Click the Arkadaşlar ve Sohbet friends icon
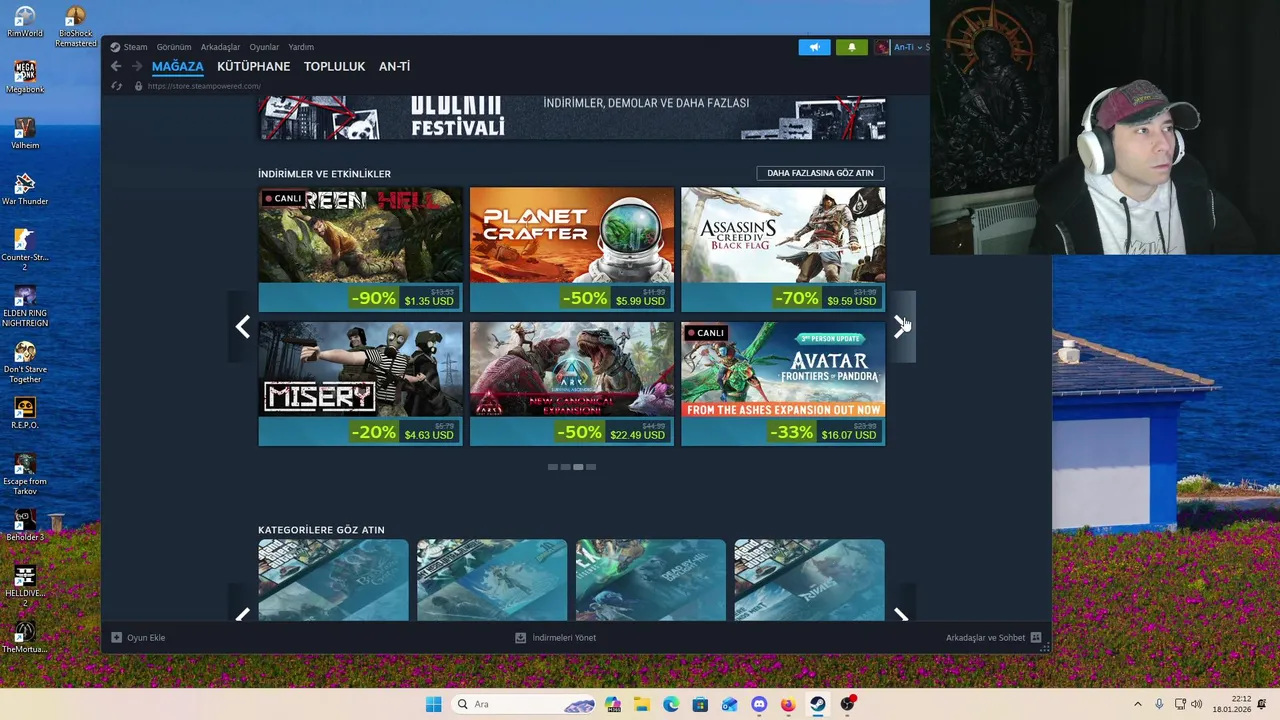This screenshot has width=1280, height=720. point(1036,637)
